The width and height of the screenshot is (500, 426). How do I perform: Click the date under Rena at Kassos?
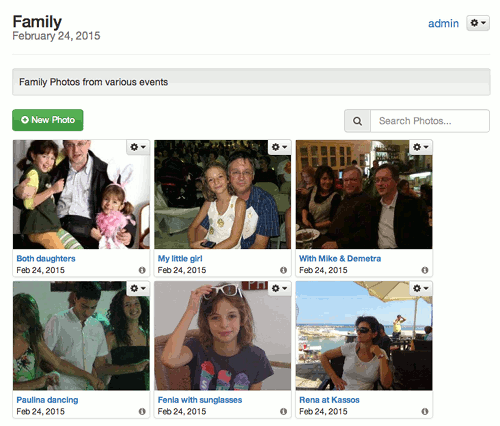point(323,411)
